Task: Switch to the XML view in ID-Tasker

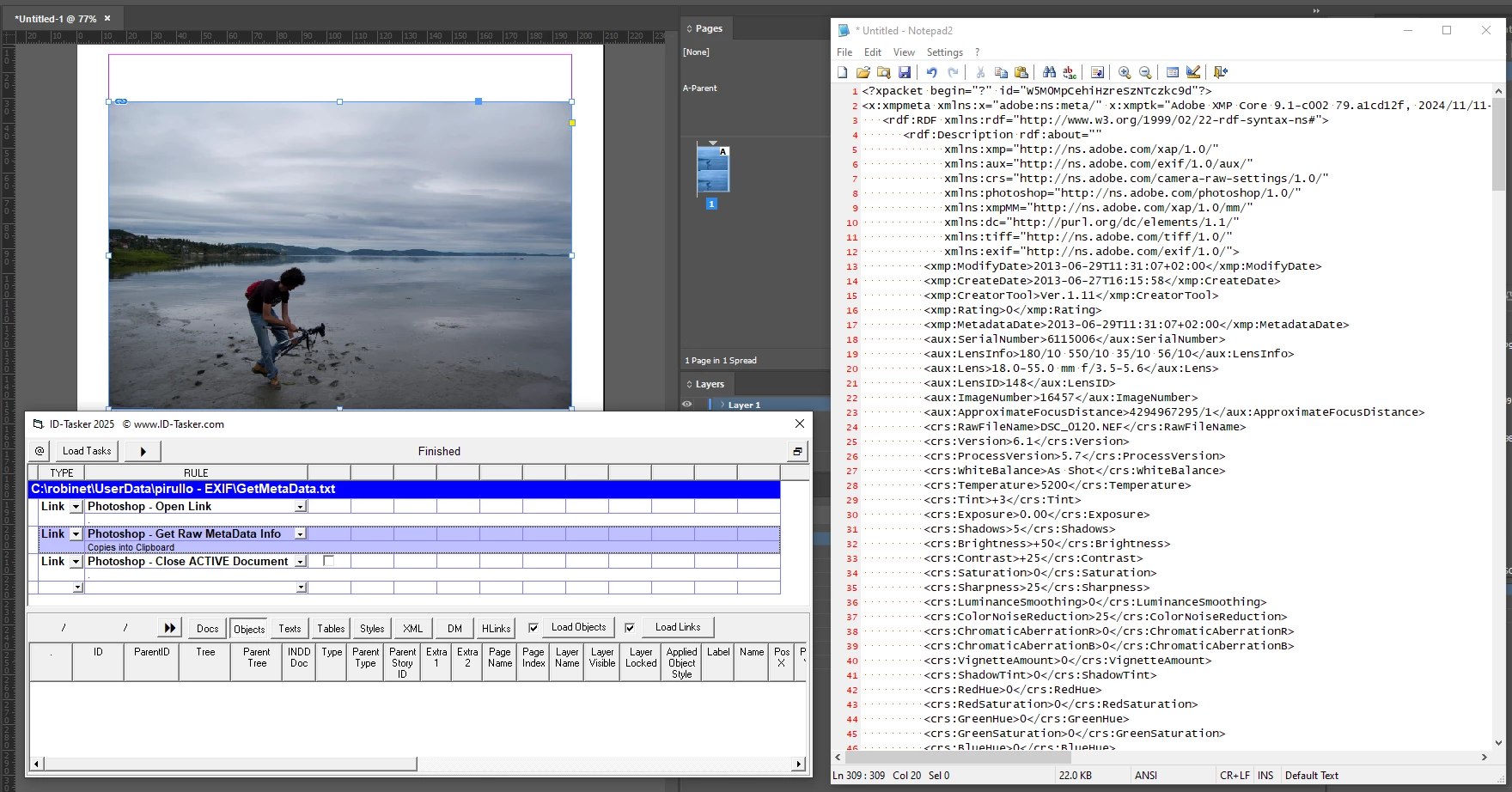Action: point(413,629)
